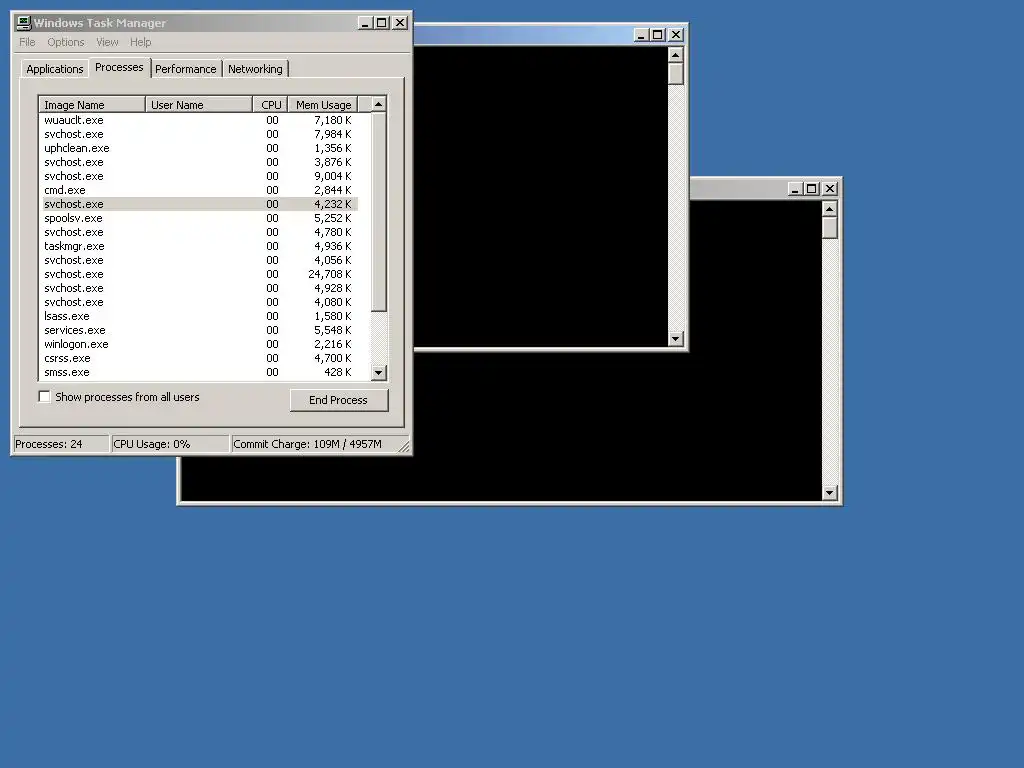Click upper console scroll down arrow
The image size is (1024, 768).
point(676,339)
